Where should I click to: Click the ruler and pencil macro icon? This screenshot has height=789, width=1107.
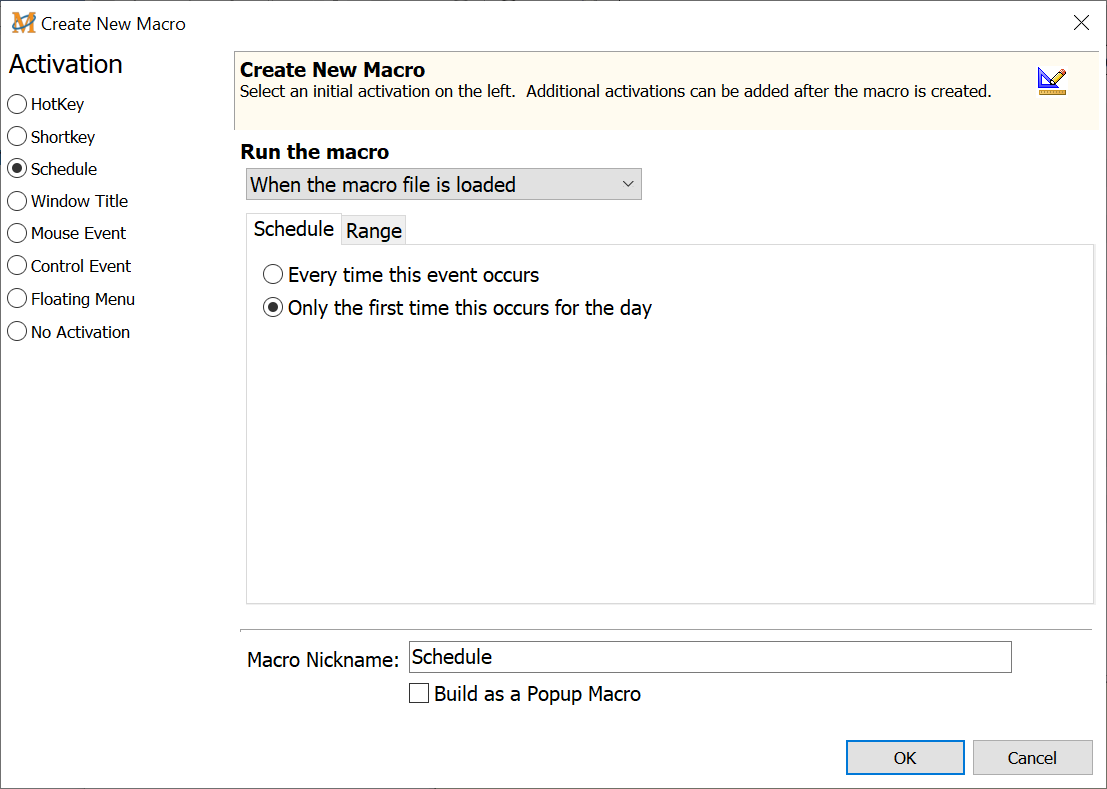point(1051,81)
